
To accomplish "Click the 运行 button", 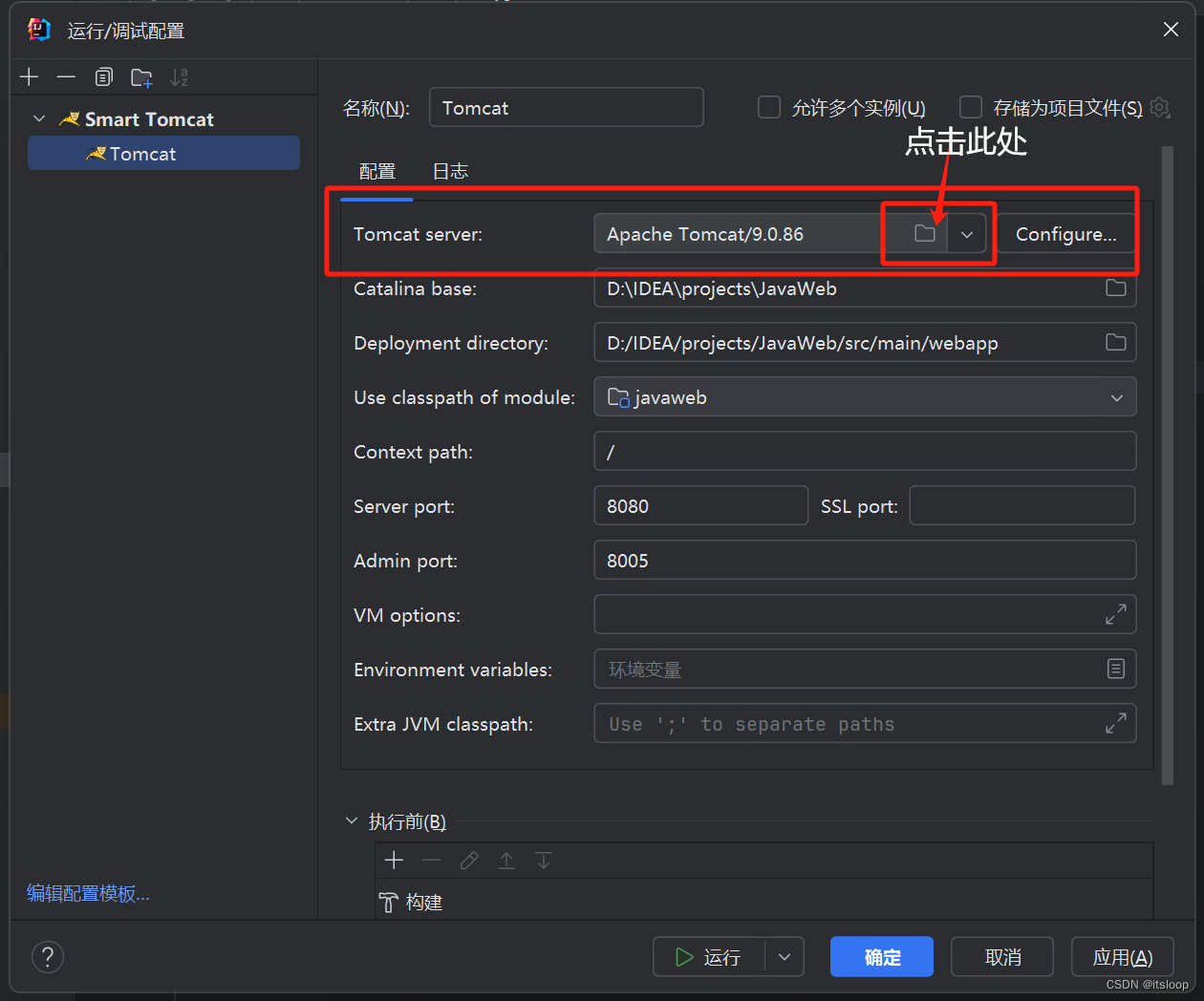I will 709,957.
